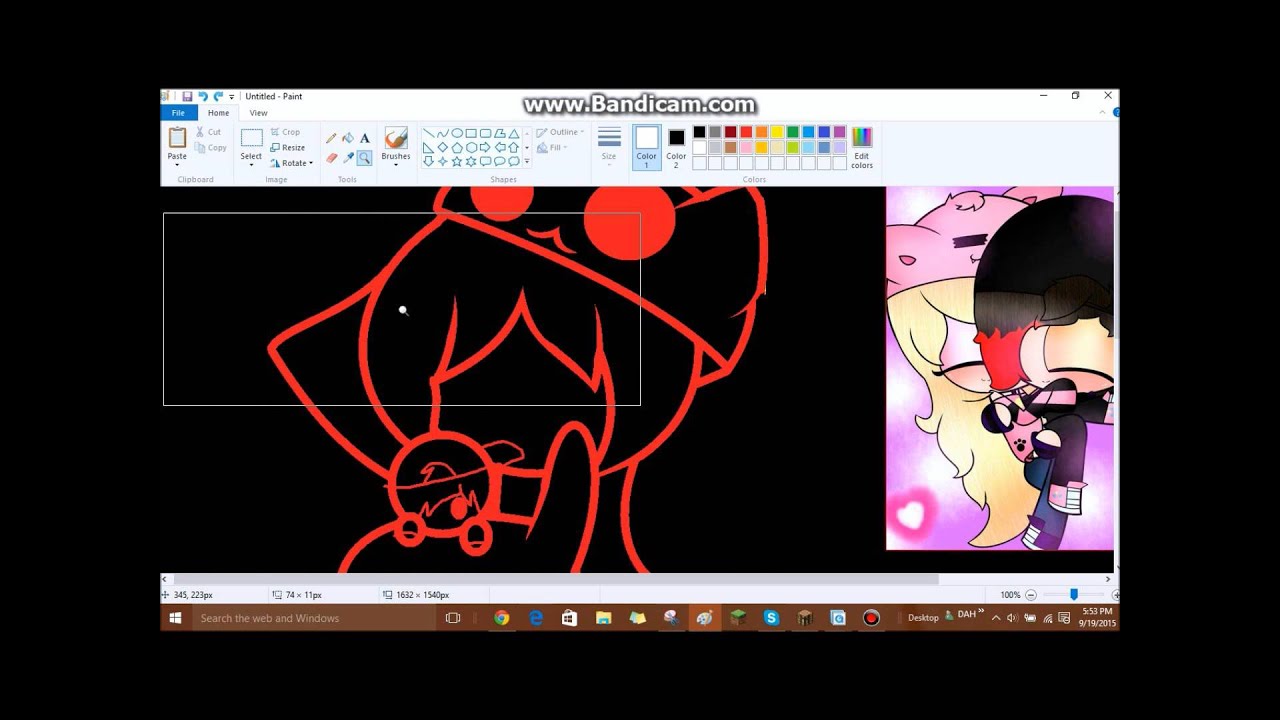Viewport: 1280px width, 720px height.
Task: Click the Paste clipboard icon
Action: (177, 137)
